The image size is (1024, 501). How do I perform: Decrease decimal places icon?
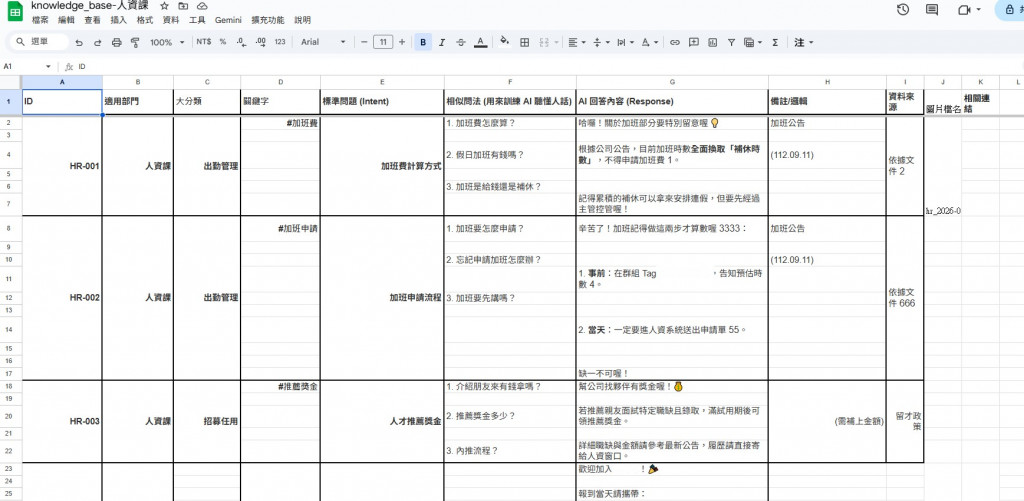pyautogui.click(x=241, y=42)
